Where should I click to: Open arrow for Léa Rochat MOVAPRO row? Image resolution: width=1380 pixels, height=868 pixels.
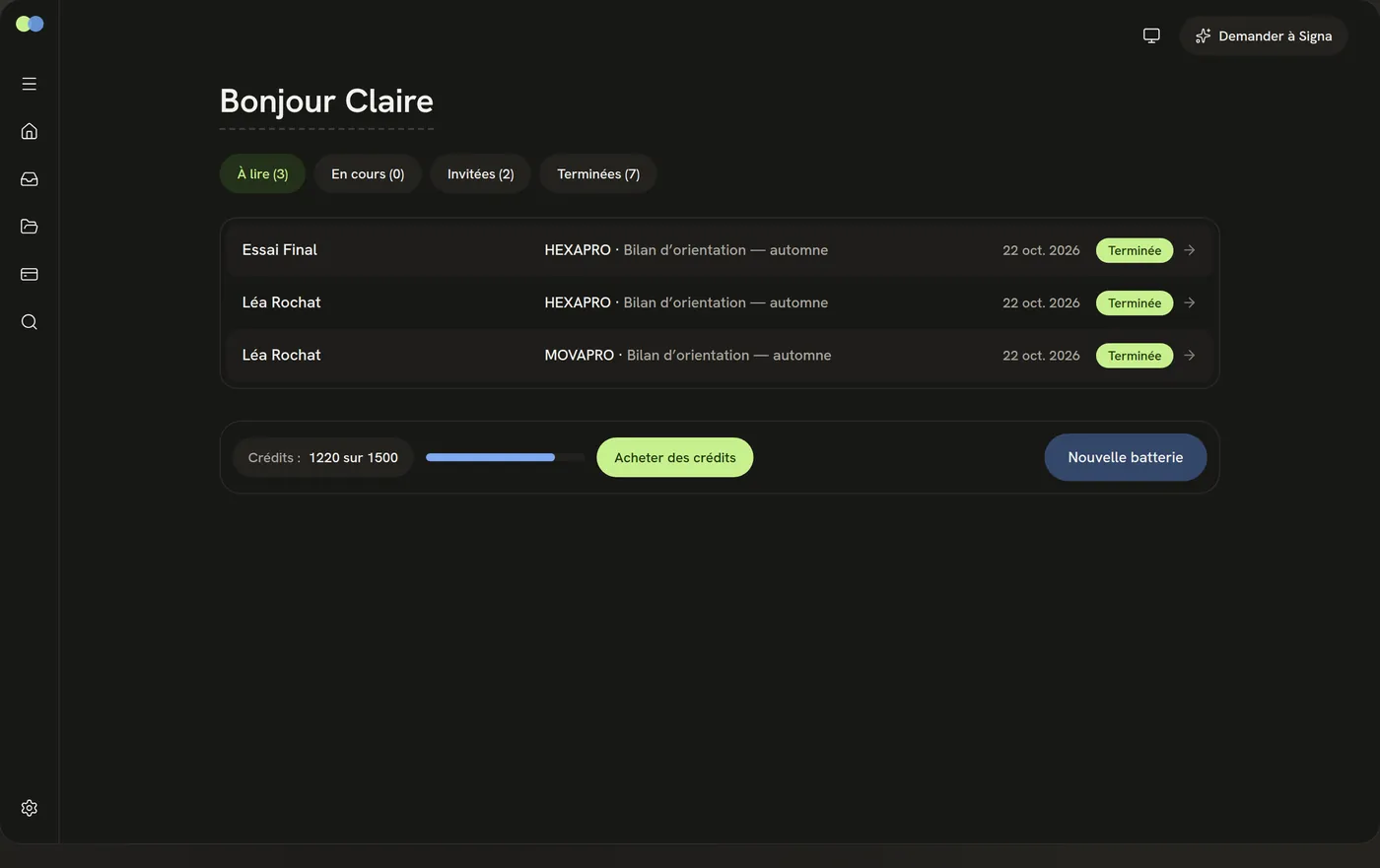tap(1190, 355)
